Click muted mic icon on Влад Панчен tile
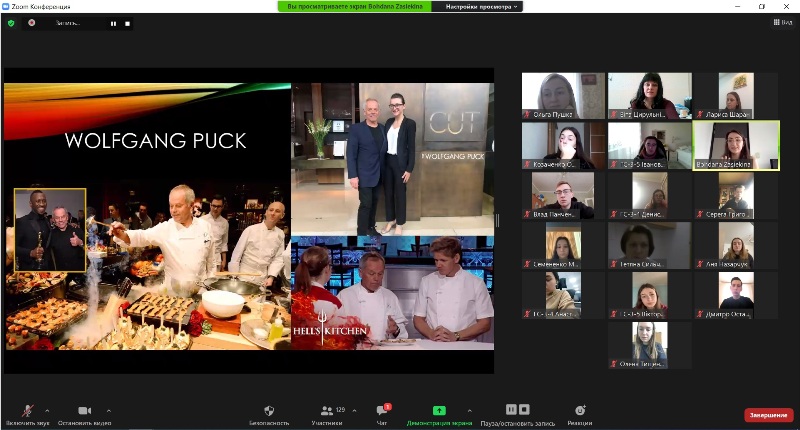Viewport: 800px width, 430px height. click(x=528, y=214)
